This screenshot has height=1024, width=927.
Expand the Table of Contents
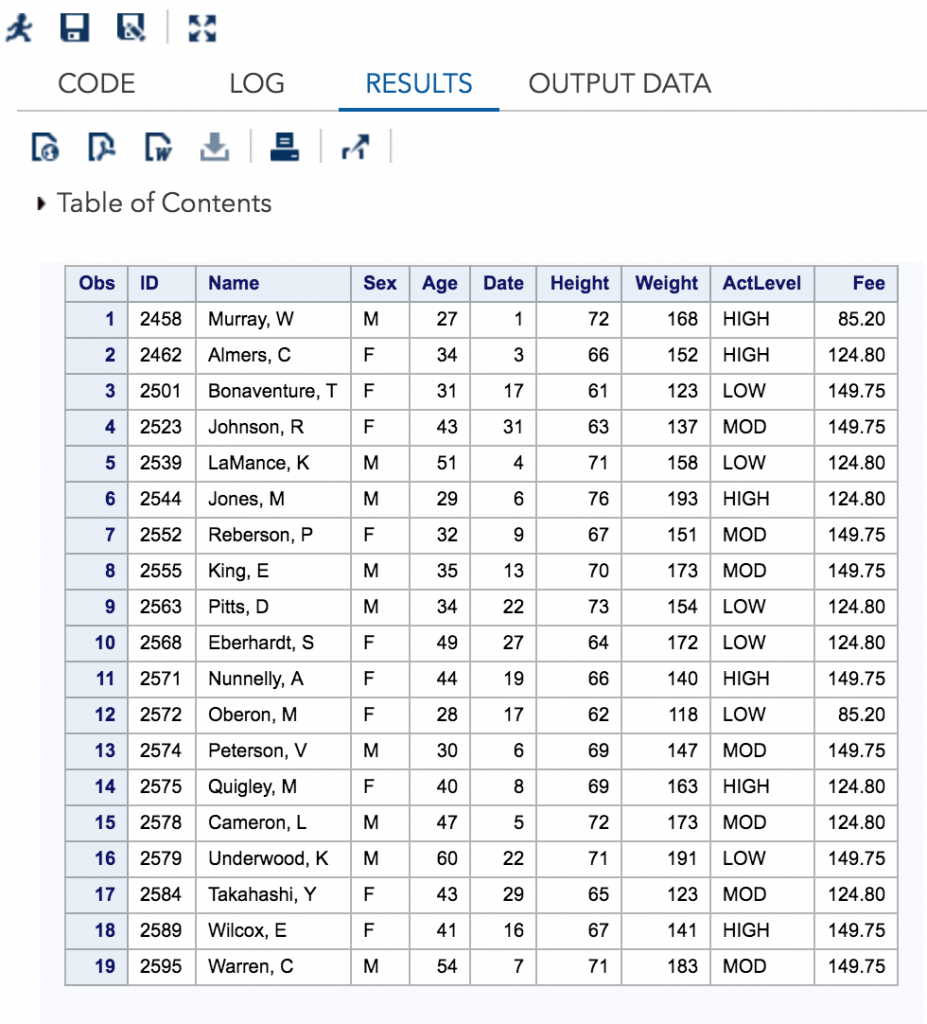[x=41, y=204]
